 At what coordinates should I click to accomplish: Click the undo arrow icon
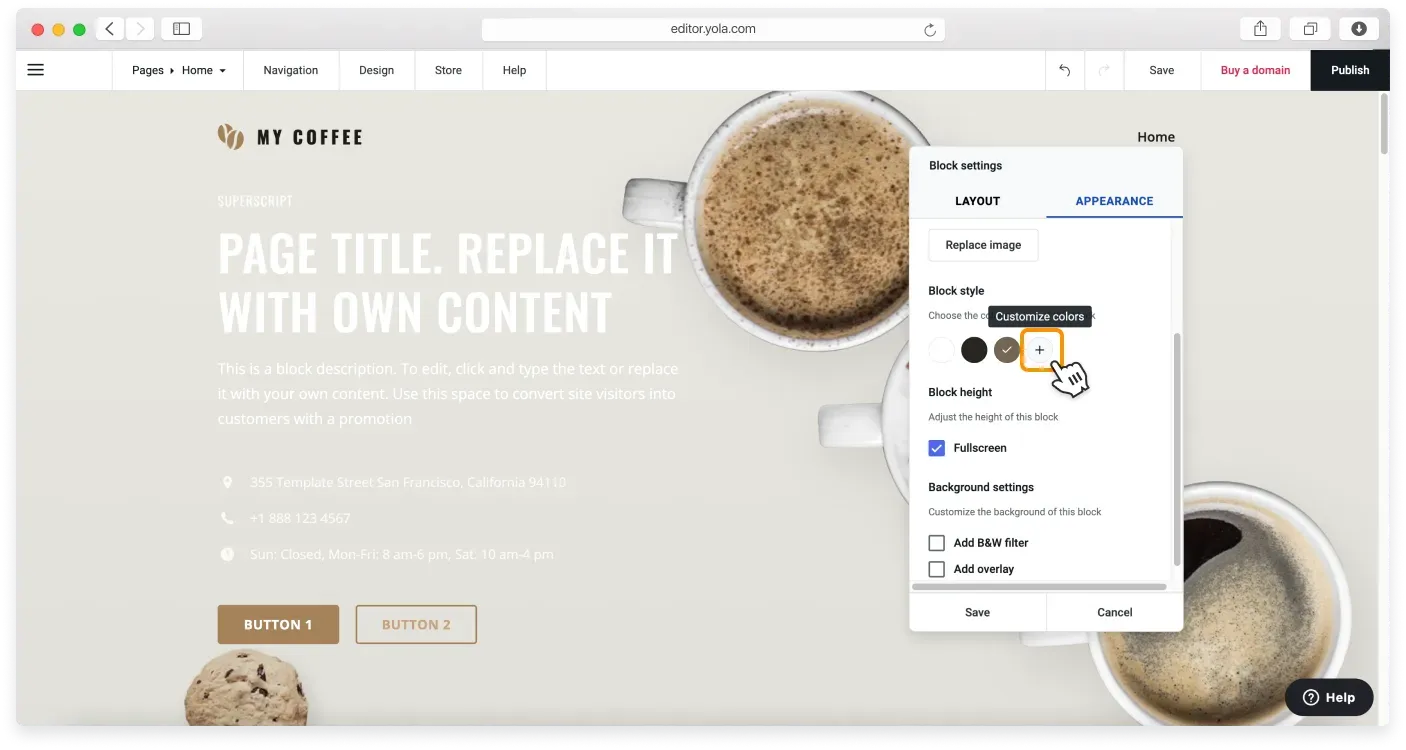pyautogui.click(x=1065, y=71)
